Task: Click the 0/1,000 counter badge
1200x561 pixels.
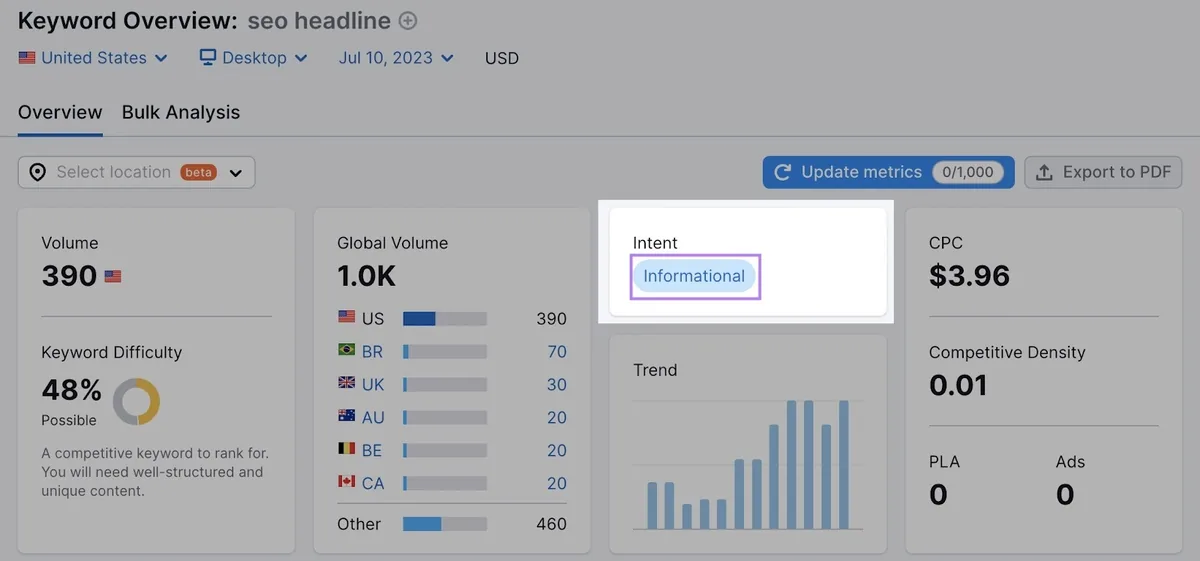Action: click(x=969, y=172)
